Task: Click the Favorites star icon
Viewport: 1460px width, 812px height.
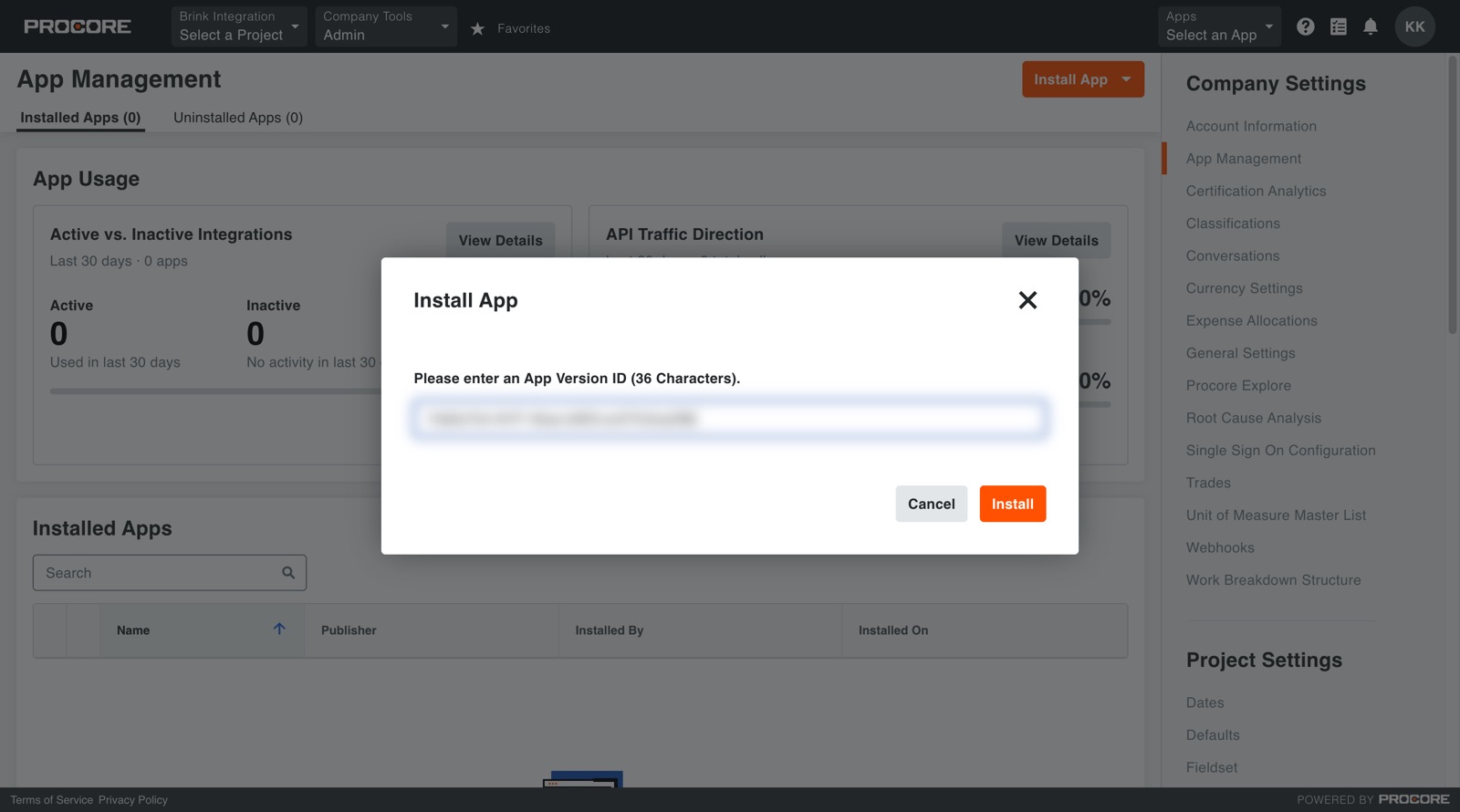Action: coord(477,28)
